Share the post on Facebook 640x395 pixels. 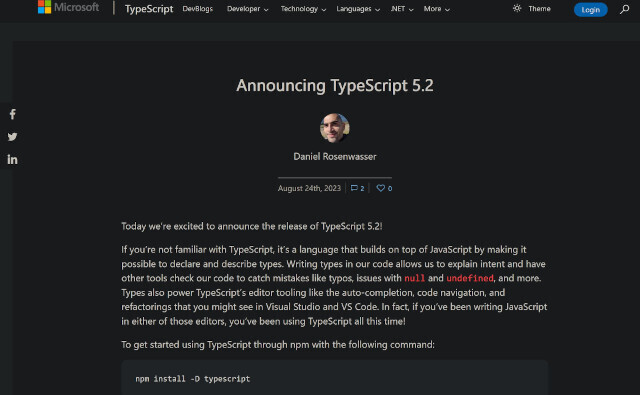point(13,114)
